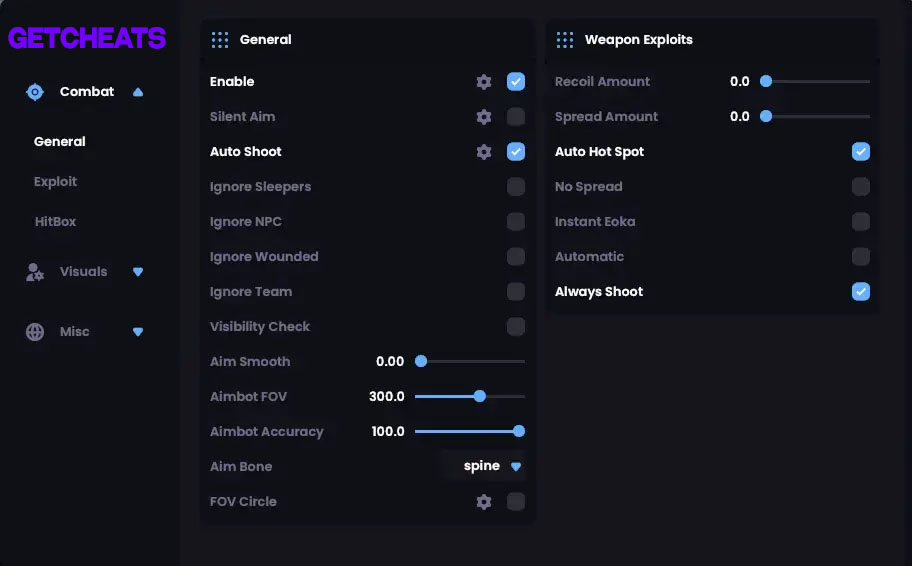
Task: Click the GETCHEATS logo
Action: click(87, 38)
